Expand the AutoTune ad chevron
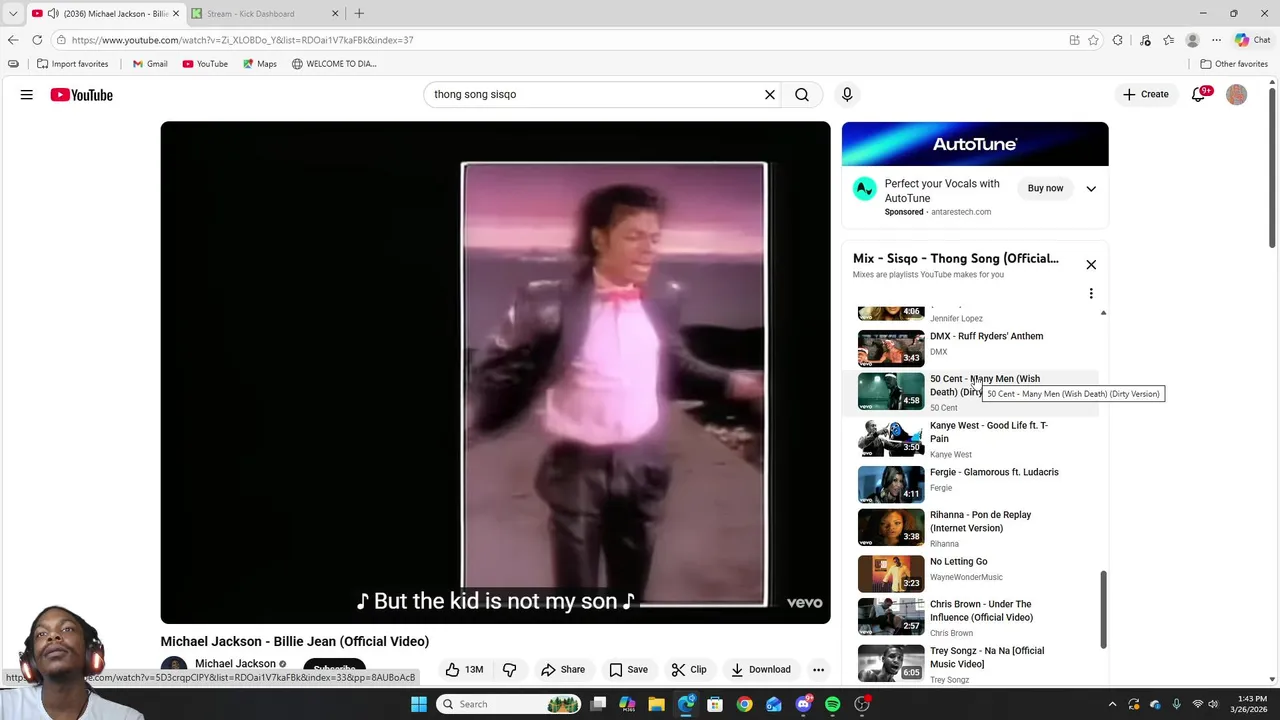The height and width of the screenshot is (720, 1280). point(1091,189)
